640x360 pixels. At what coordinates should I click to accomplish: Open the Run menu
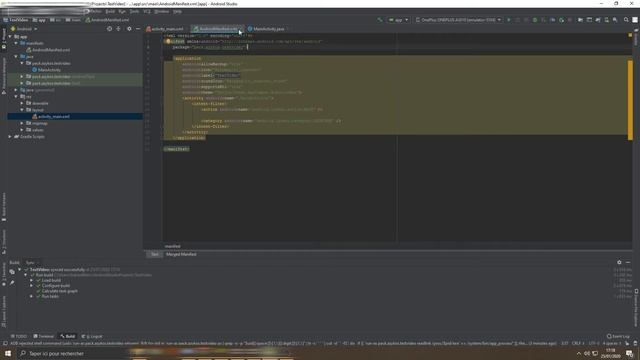(x=122, y=11)
